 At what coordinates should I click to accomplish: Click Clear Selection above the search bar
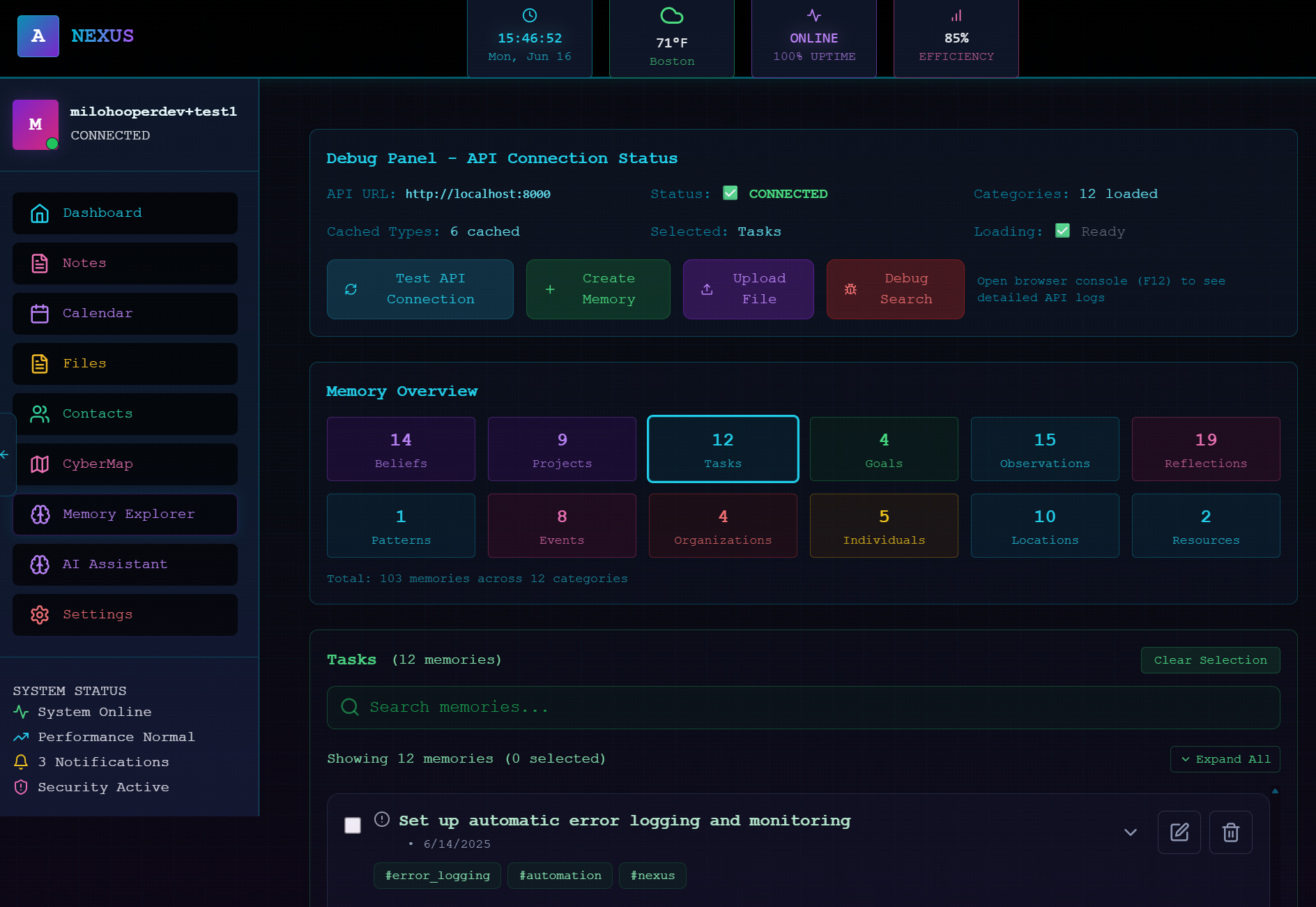tap(1210, 660)
